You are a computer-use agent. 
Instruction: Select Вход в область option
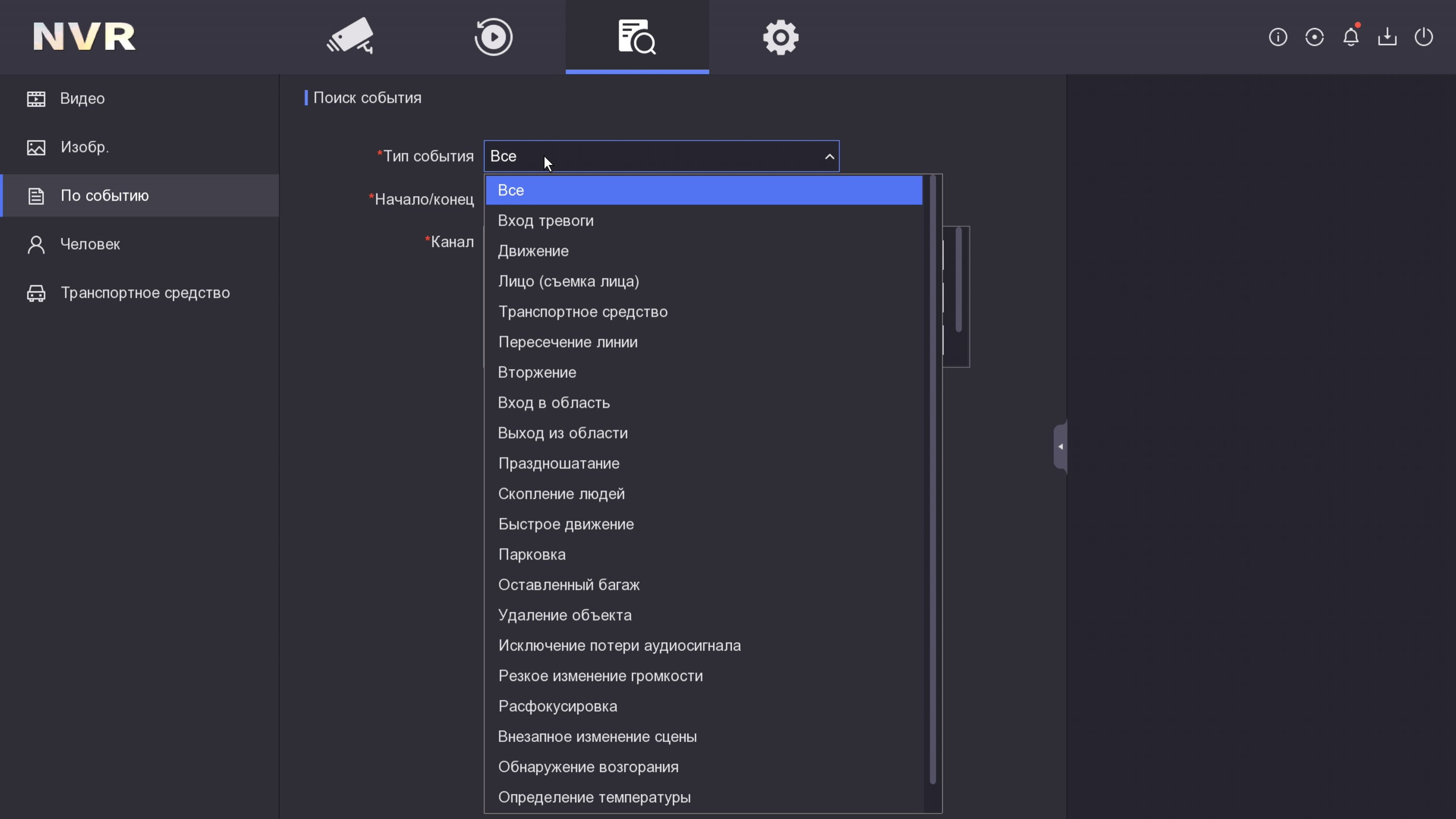pyautogui.click(x=704, y=403)
